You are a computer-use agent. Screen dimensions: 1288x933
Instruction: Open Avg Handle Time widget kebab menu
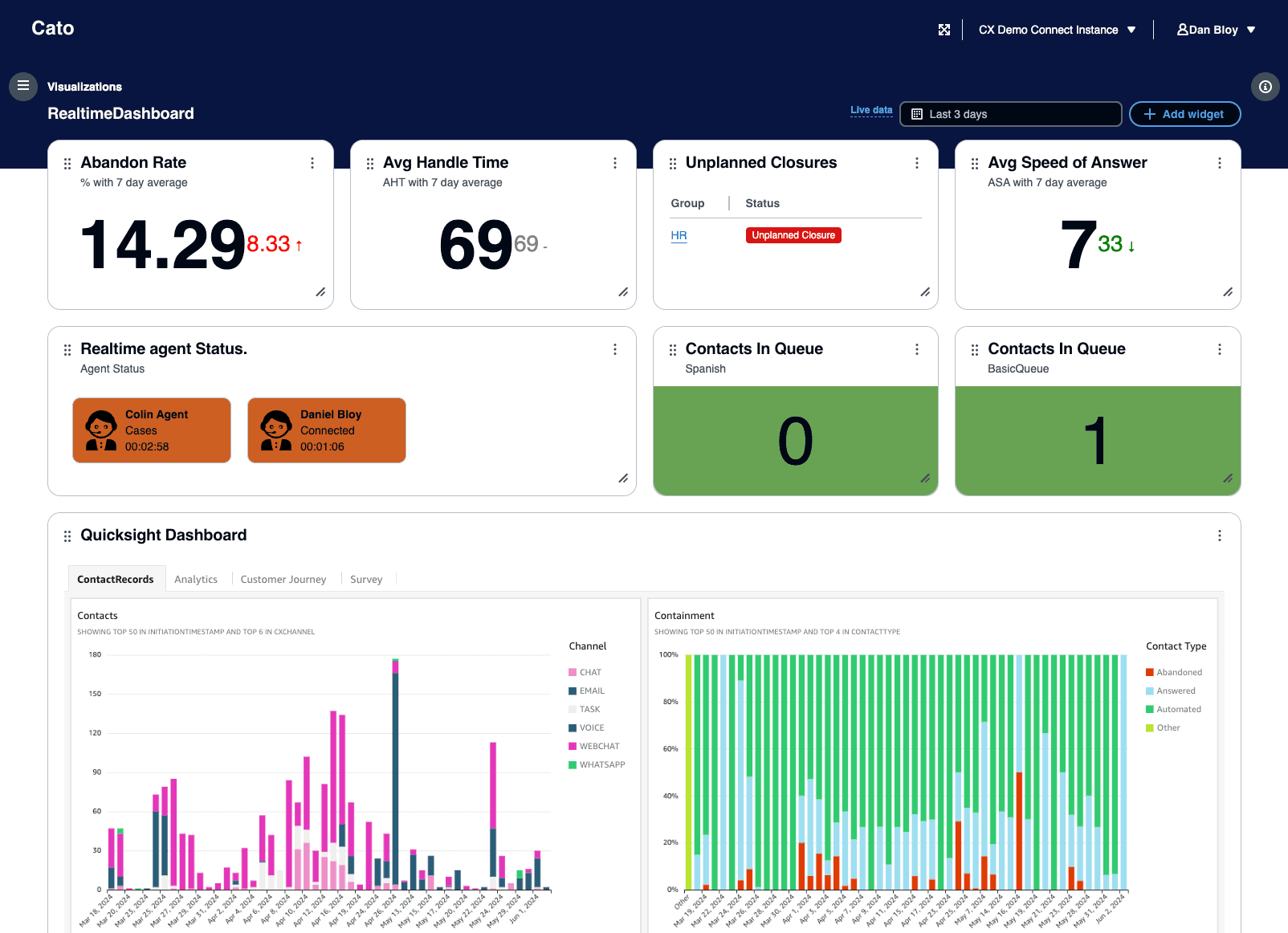click(615, 163)
